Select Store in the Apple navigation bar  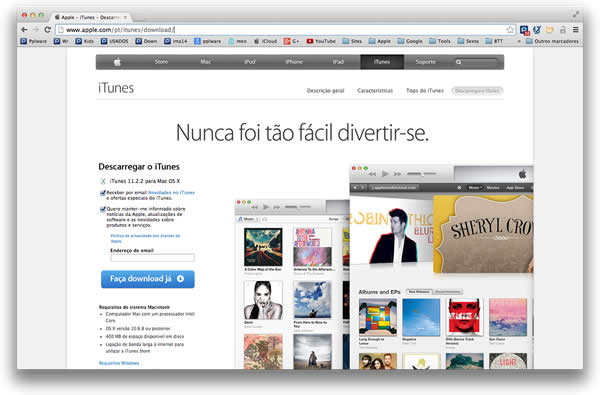click(161, 62)
